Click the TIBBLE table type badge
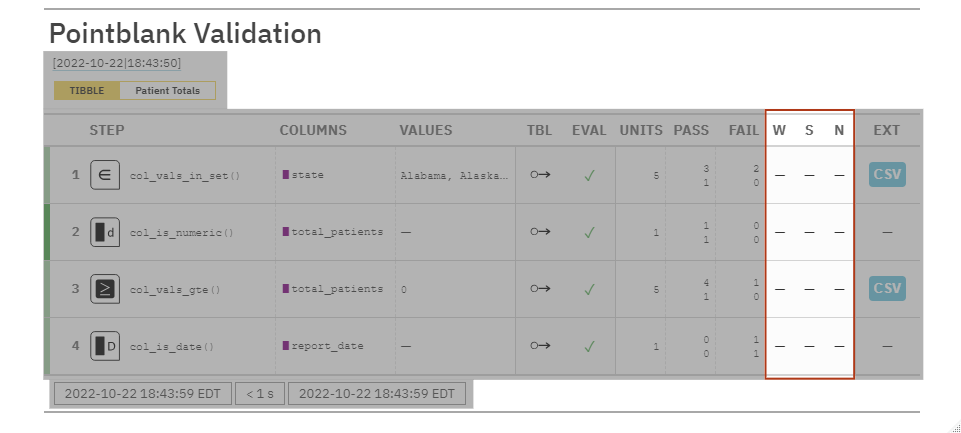The height and width of the screenshot is (433, 961). tap(87, 91)
